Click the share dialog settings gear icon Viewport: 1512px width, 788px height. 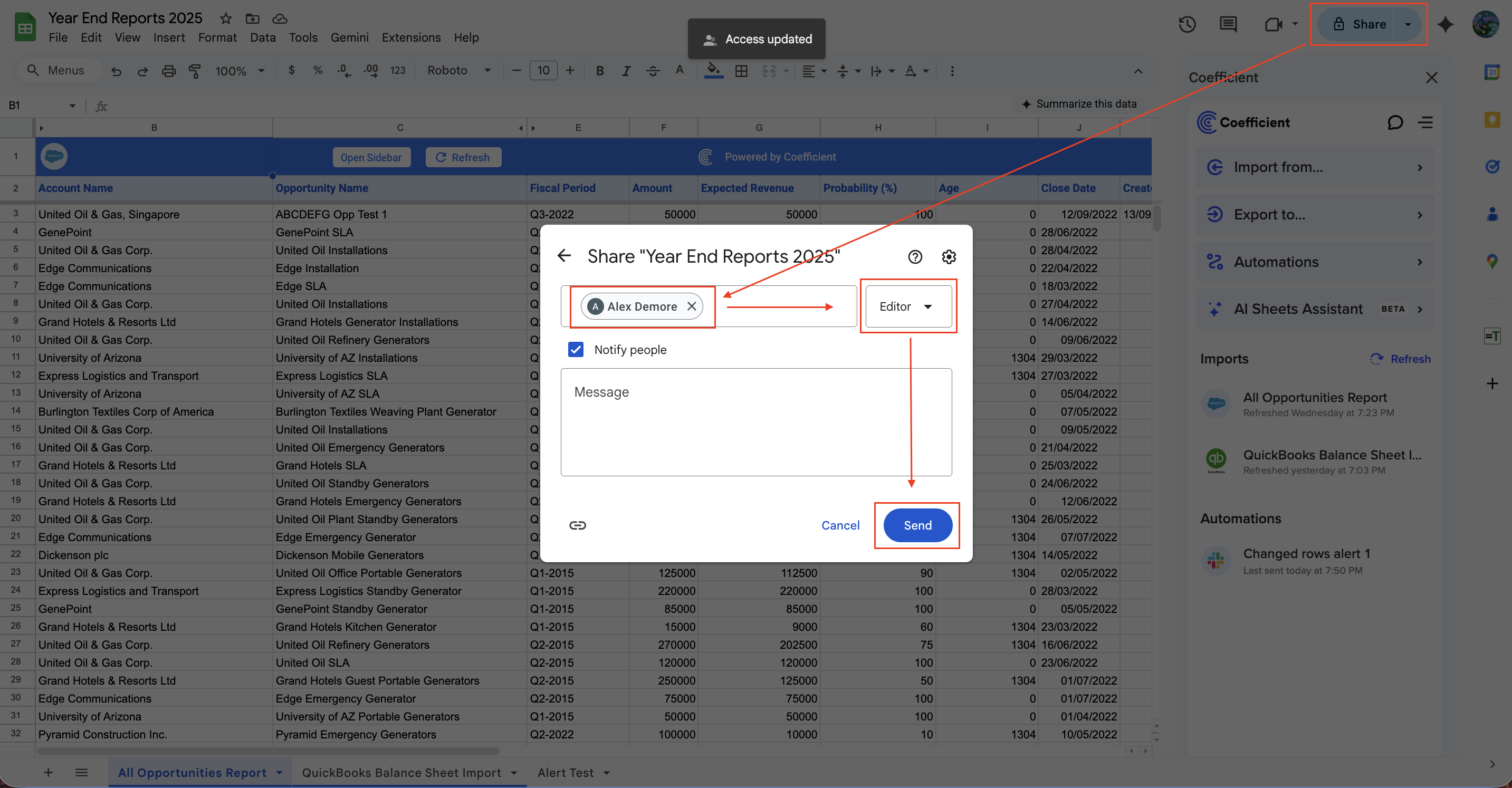point(949,256)
